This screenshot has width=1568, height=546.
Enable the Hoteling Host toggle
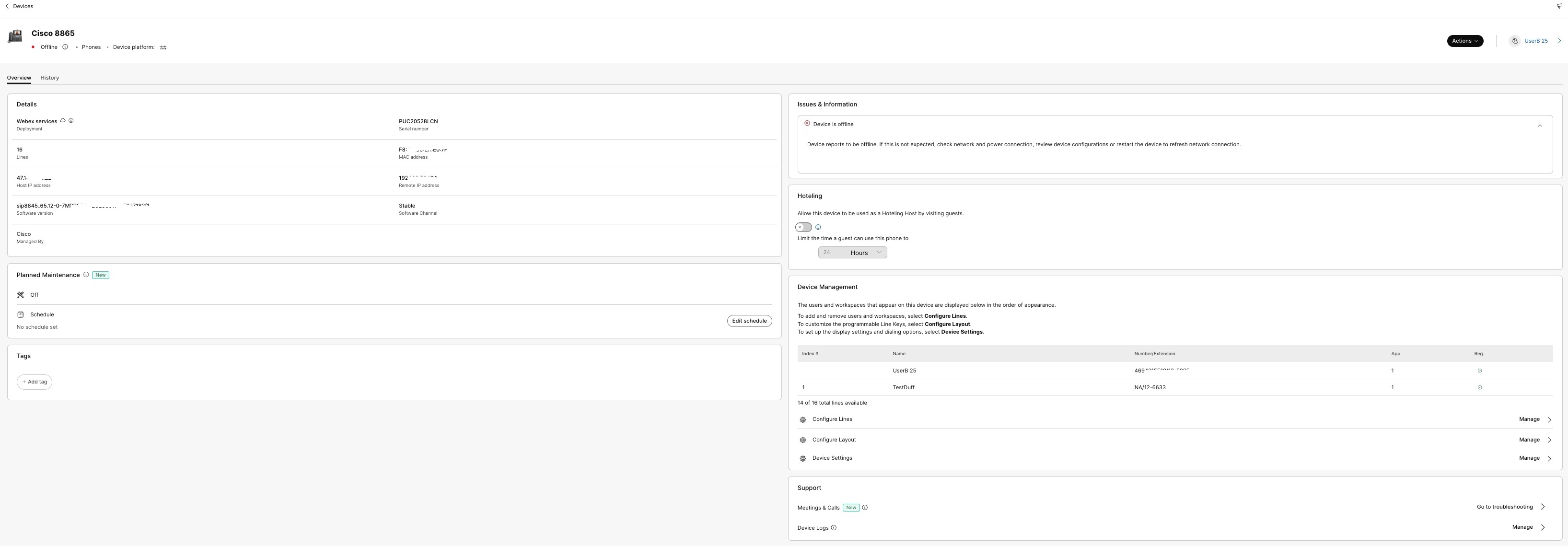coord(803,227)
